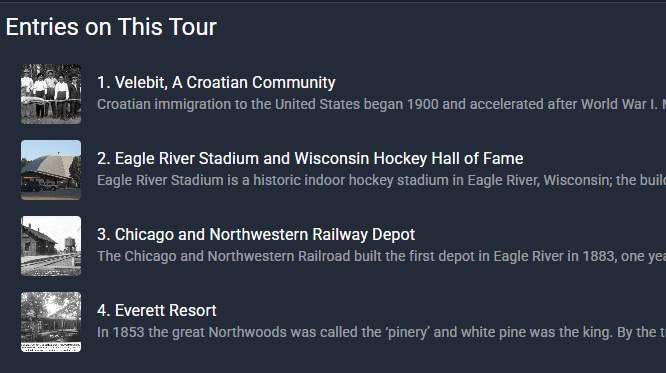Image resolution: width=666 pixels, height=373 pixels.
Task: Click the 'Entries on This Tour' heading
Action: click(111, 27)
